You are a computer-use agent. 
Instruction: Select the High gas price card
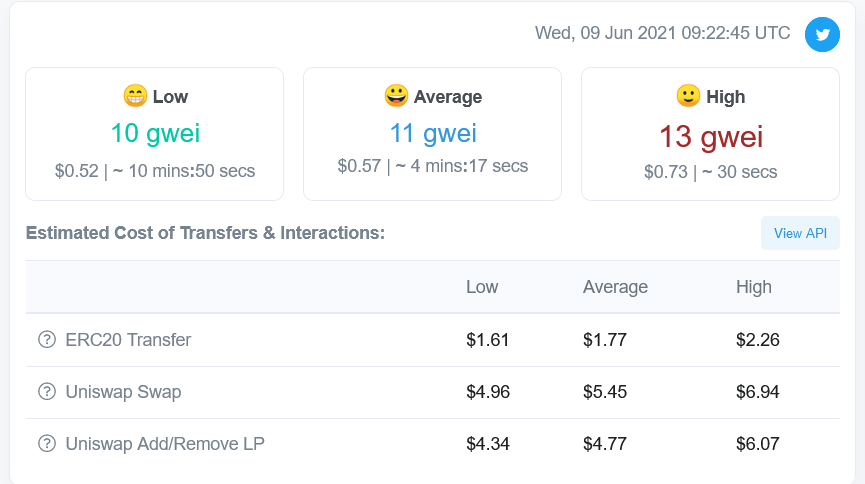pos(711,134)
